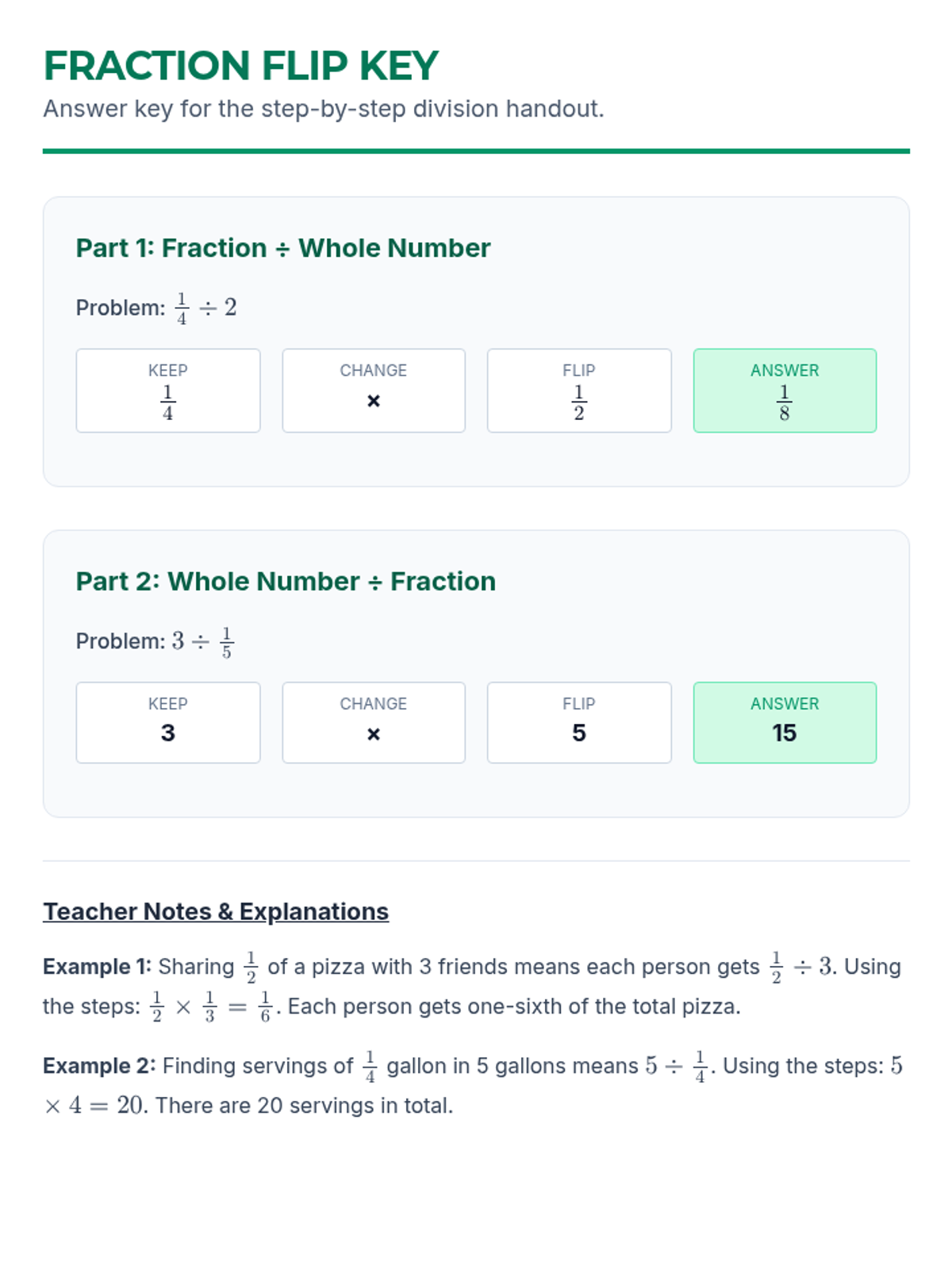This screenshot has width=952, height=1270.
Task: Click the Part 2 problem statement
Action: [155, 641]
